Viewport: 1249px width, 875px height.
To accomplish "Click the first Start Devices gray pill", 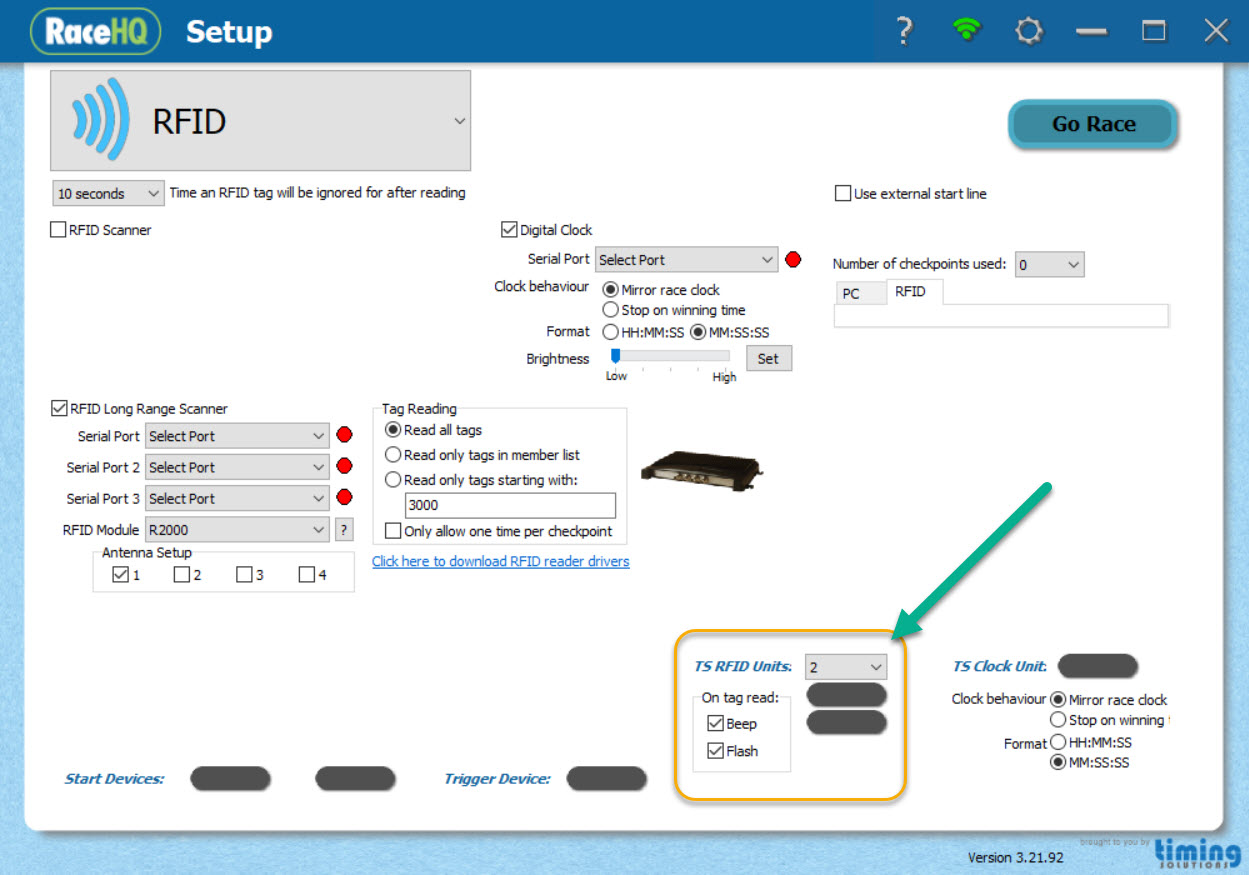I will [x=230, y=779].
